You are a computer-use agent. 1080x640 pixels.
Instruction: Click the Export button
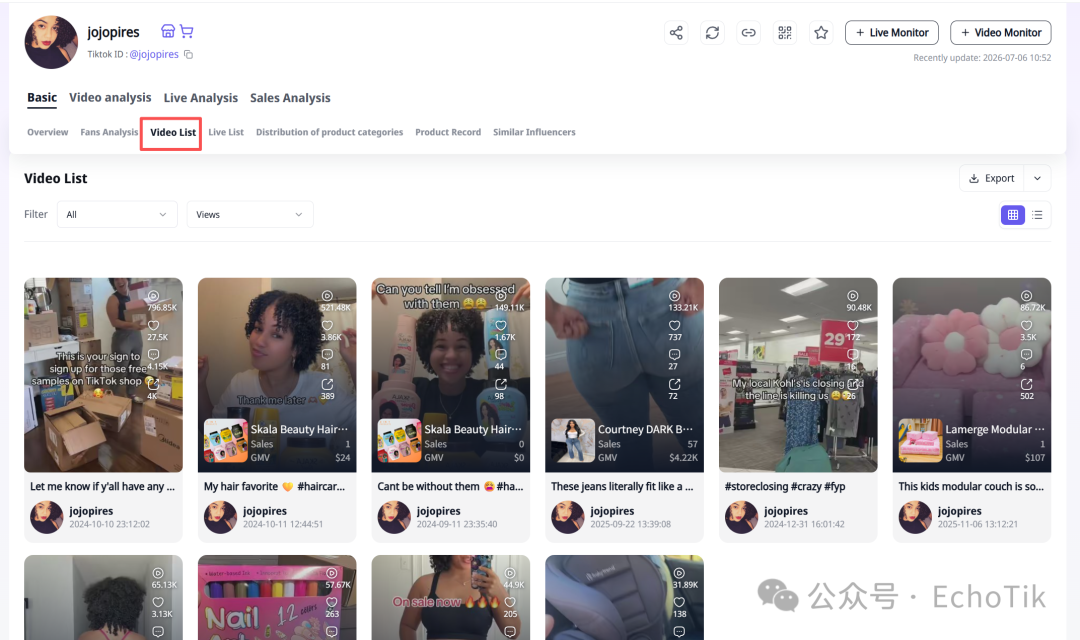click(x=992, y=178)
